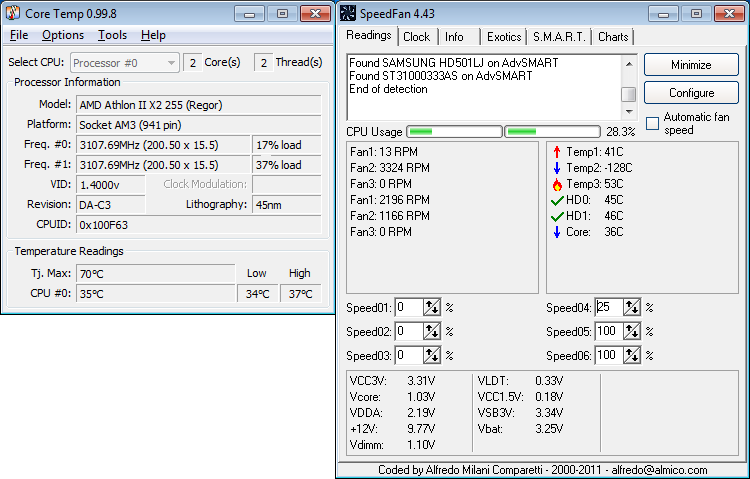Click the High temperature value 37°C
Image resolution: width=750 pixels, height=479 pixels.
click(300, 294)
